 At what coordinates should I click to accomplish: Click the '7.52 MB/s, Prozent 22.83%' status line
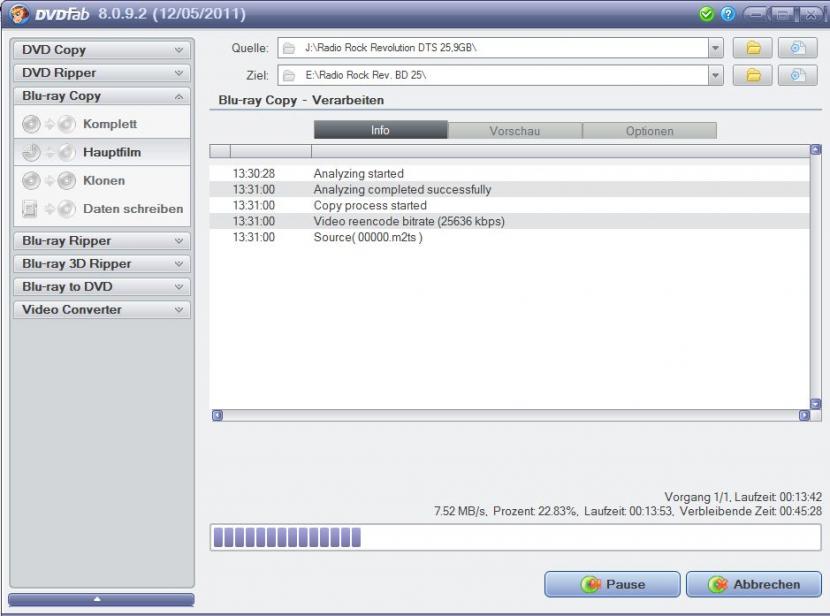[628, 511]
